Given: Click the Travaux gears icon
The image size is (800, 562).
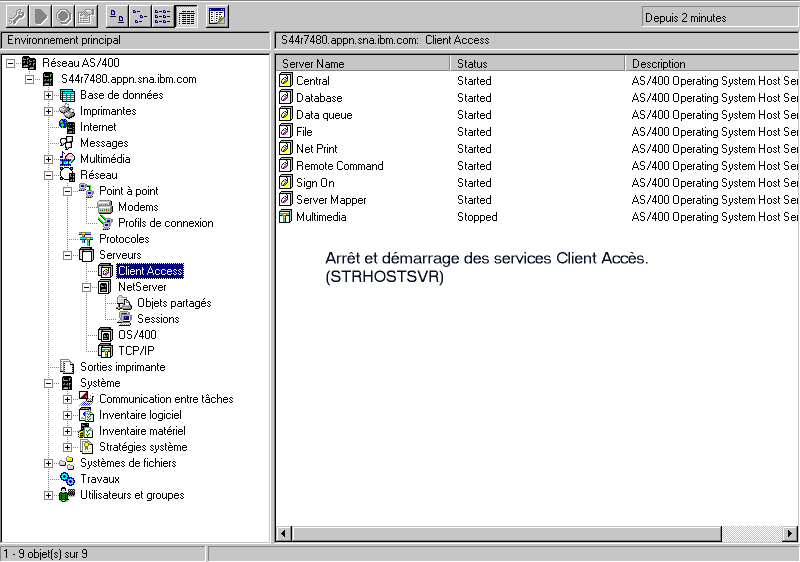Looking at the screenshot, I should point(67,479).
